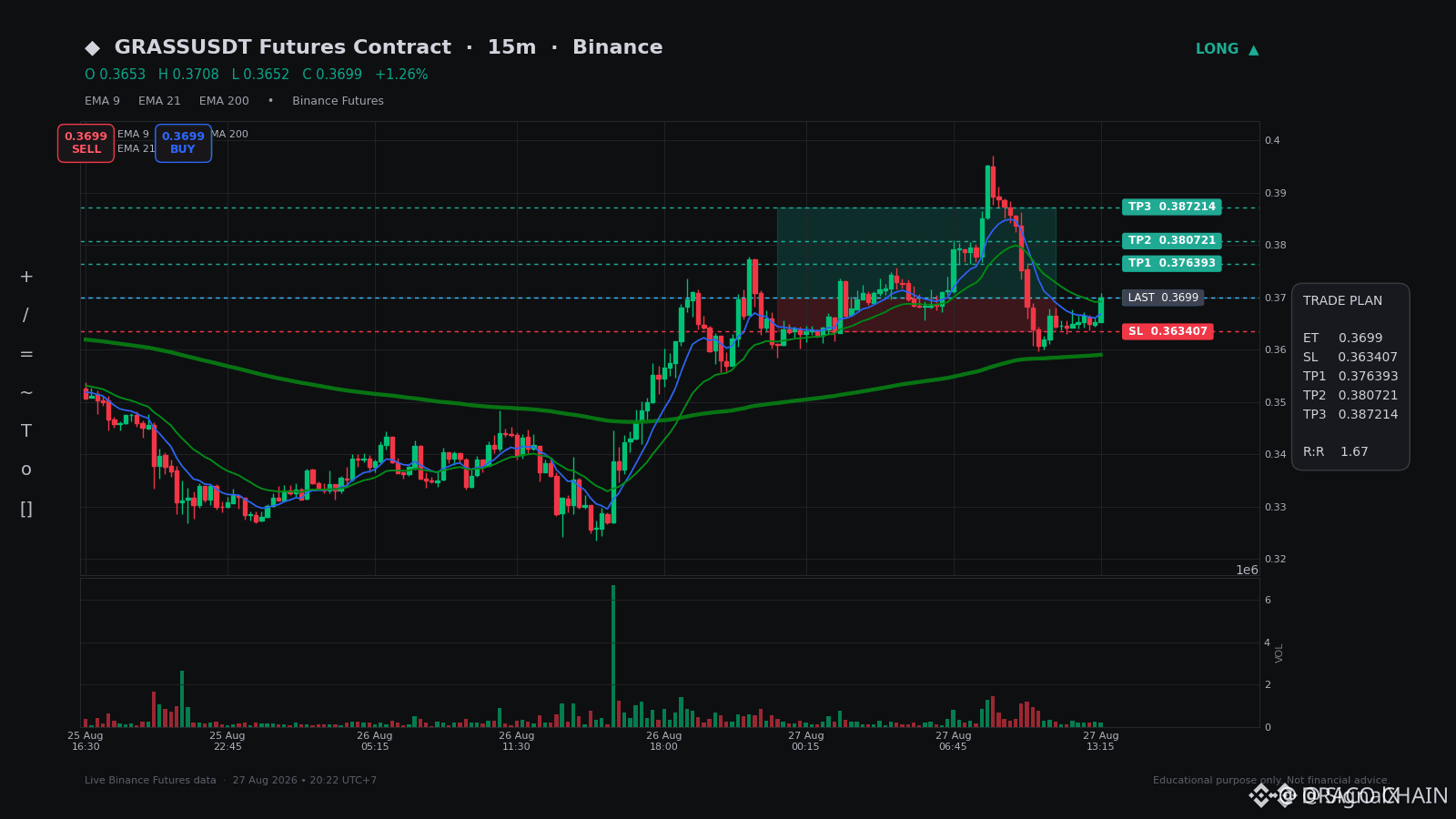The width and height of the screenshot is (1456, 819).
Task: Click the header row's EMA 200 label
Action: pyautogui.click(x=224, y=101)
